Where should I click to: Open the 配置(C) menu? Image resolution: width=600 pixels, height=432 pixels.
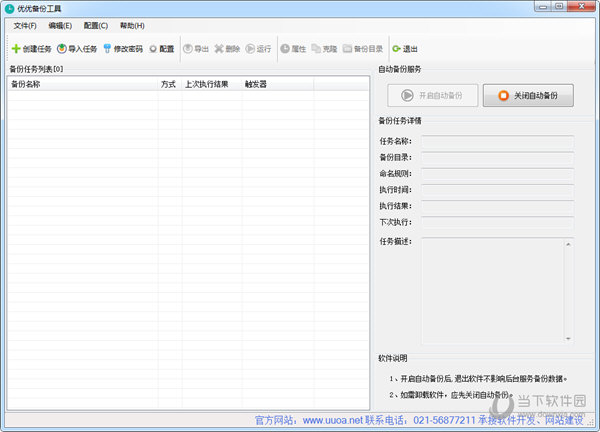[x=96, y=25]
